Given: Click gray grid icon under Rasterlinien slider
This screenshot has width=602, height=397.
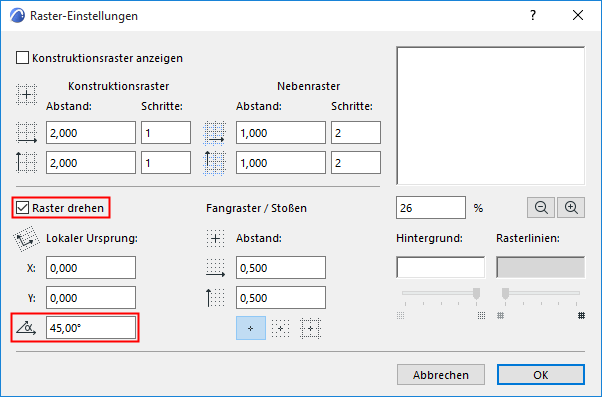Looking at the screenshot, I should pyautogui.click(x=500, y=316).
